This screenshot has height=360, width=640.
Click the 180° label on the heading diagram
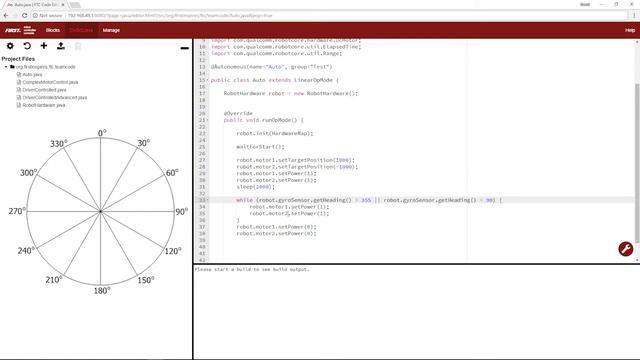[102, 291]
